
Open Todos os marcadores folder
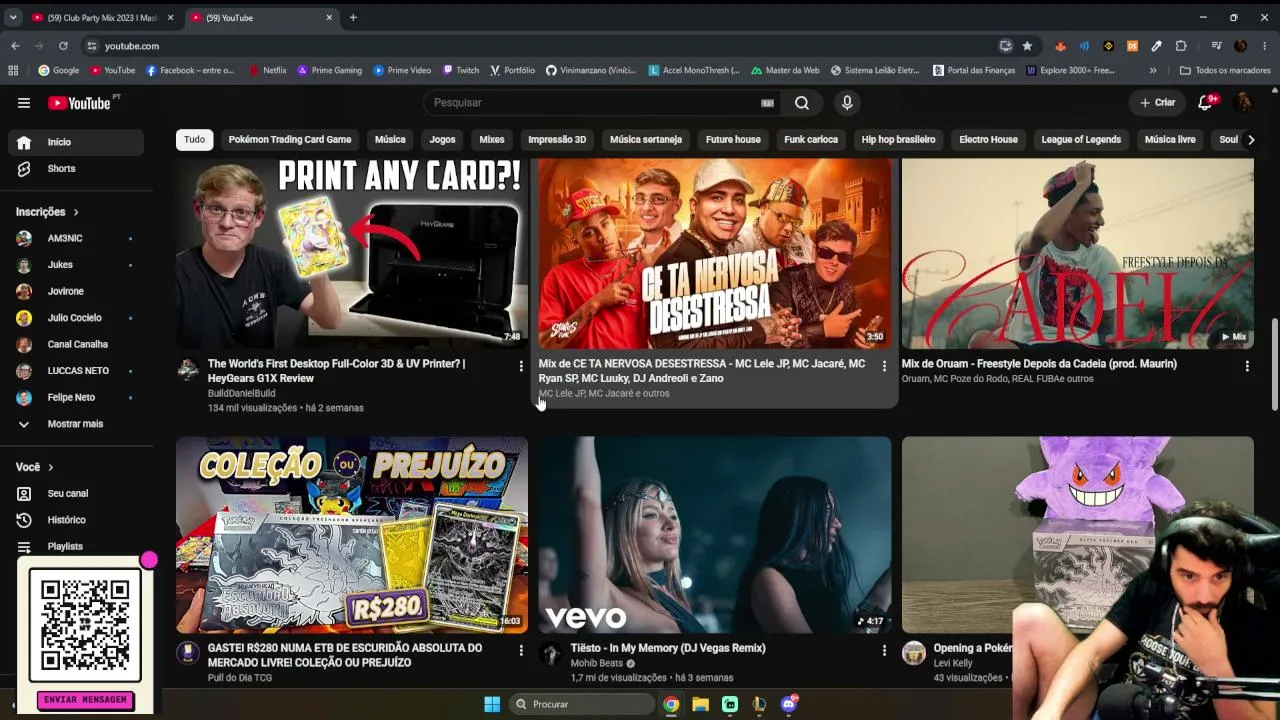(x=1225, y=71)
